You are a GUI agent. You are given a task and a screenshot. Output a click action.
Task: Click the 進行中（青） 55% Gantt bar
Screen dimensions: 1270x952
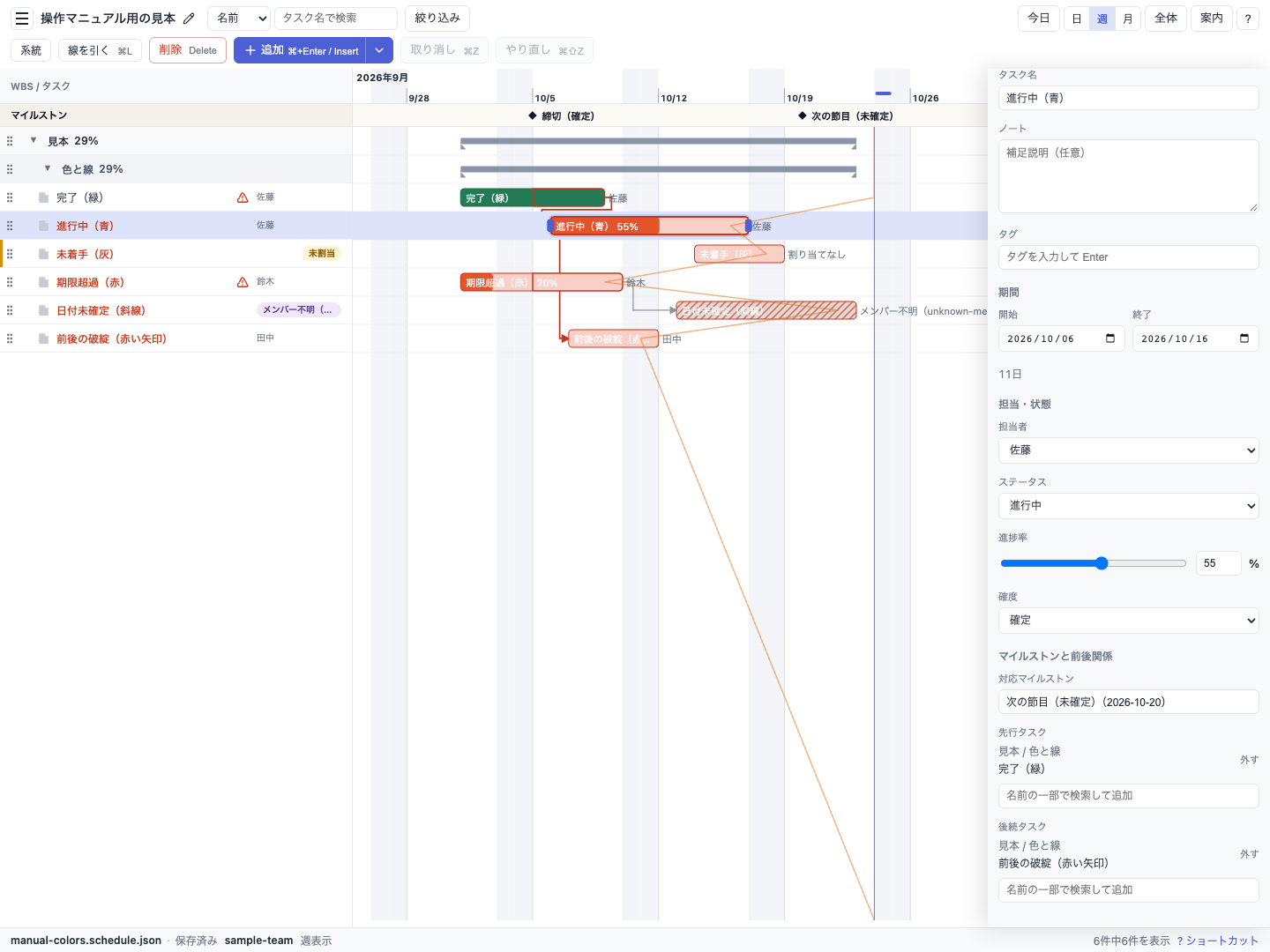click(x=649, y=226)
